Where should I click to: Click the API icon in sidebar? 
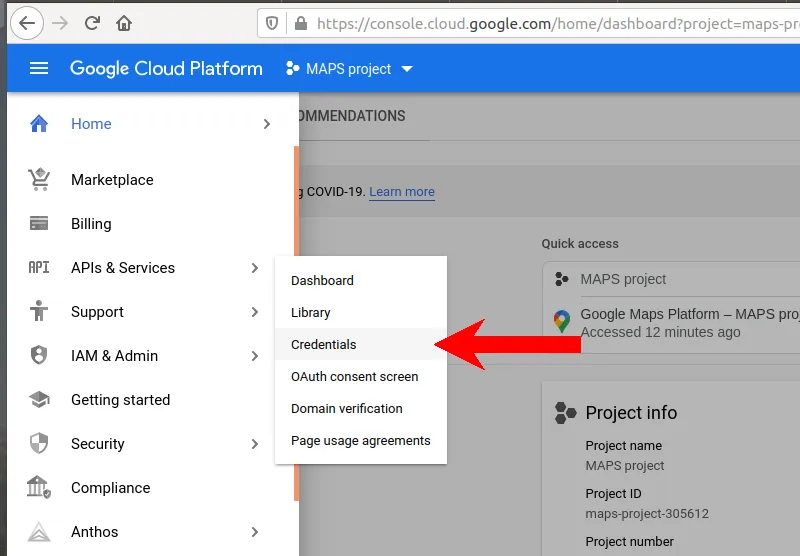pos(39,267)
